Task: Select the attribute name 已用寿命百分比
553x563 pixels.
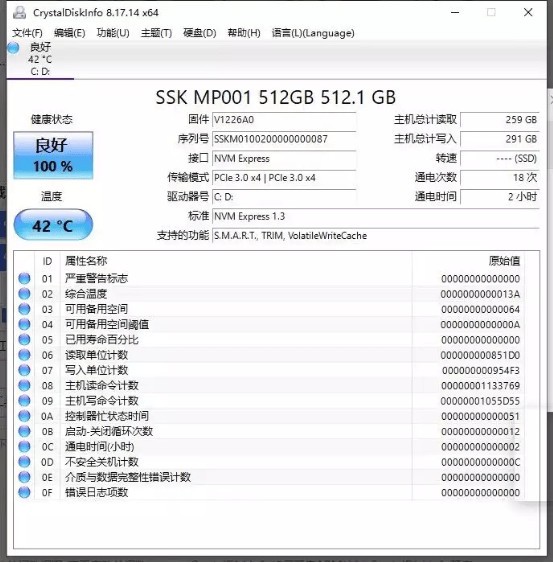Action: [x=102, y=339]
